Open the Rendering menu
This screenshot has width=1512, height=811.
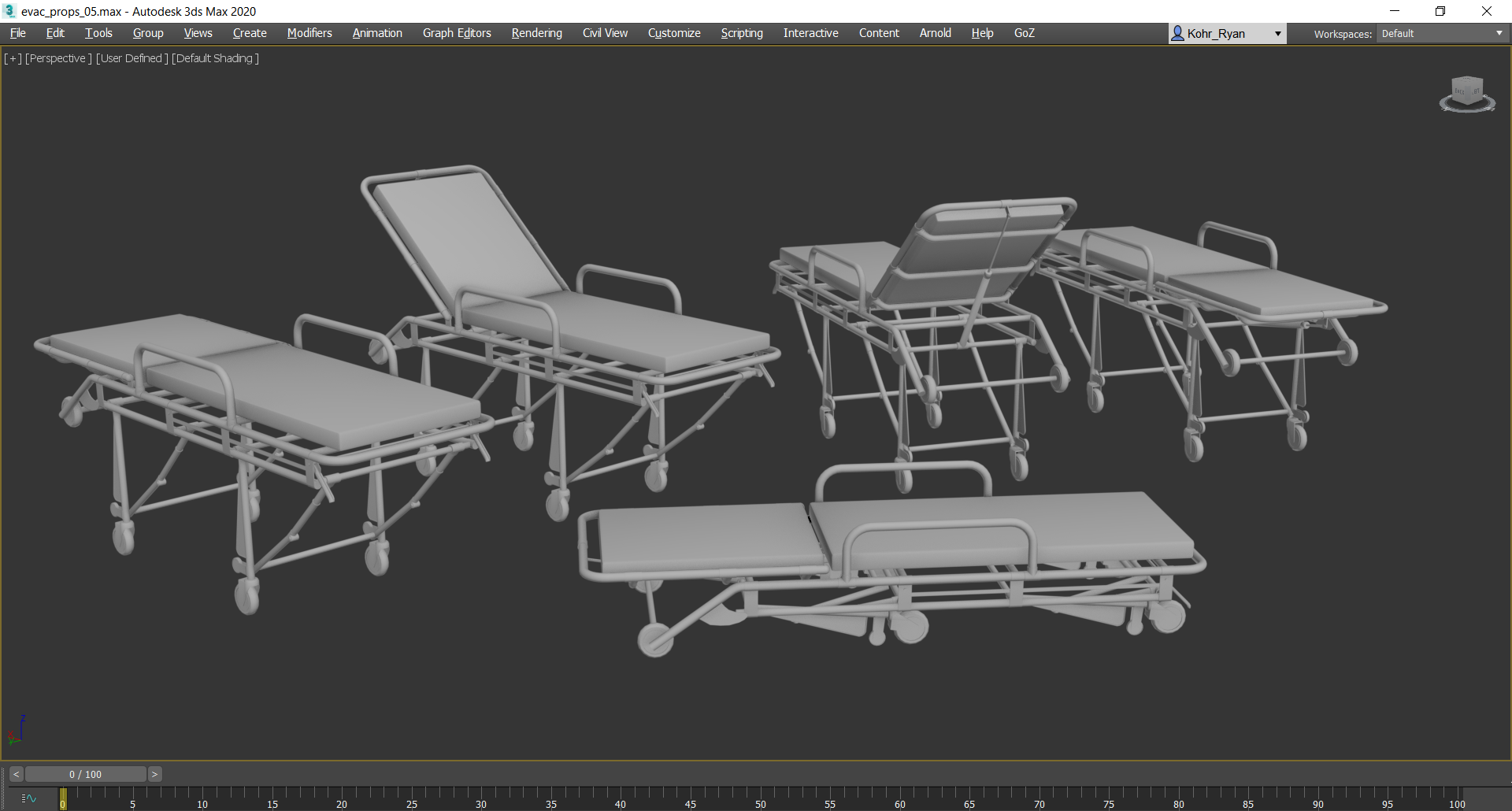(x=537, y=33)
